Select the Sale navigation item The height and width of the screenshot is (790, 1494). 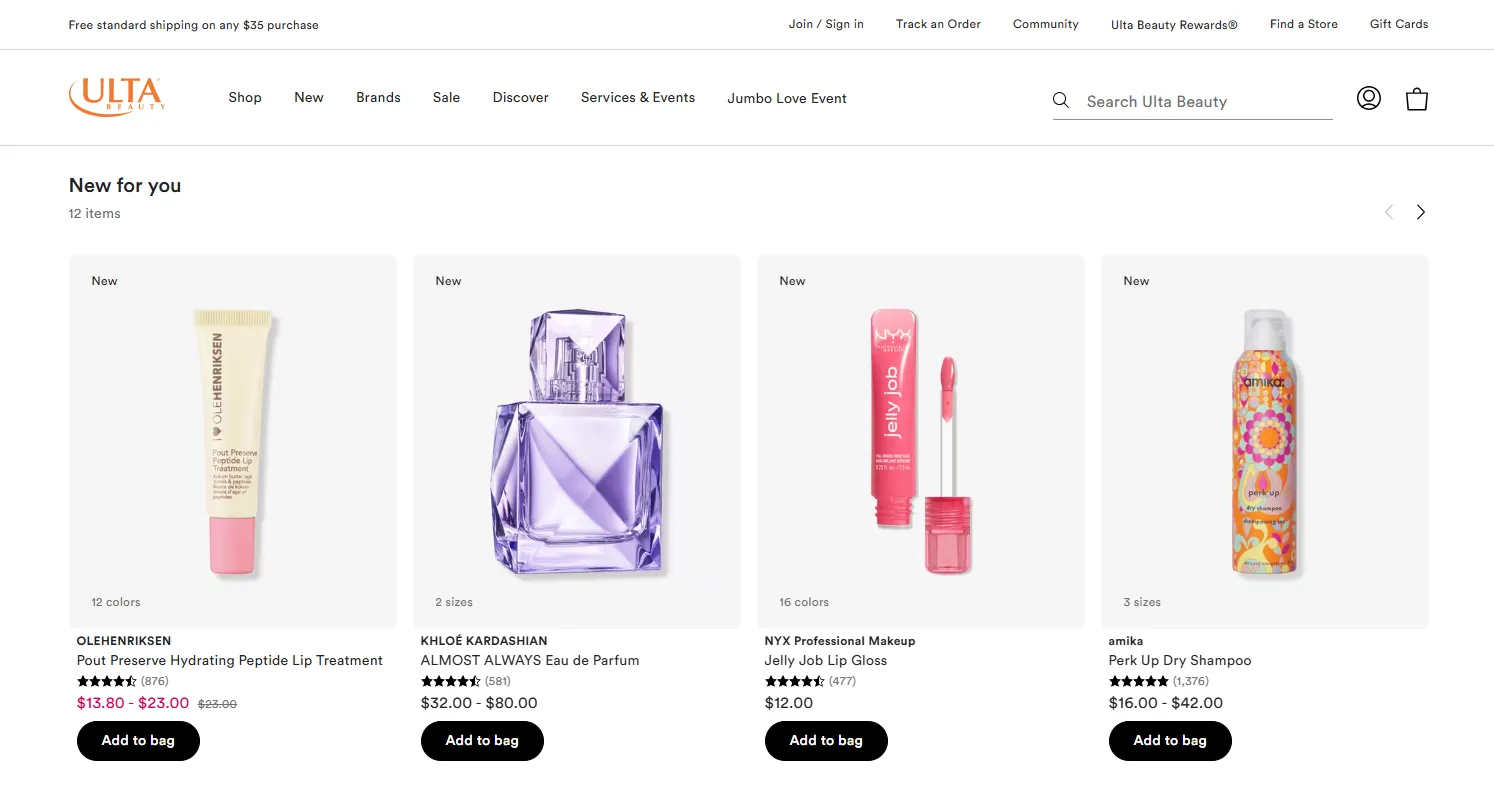click(446, 97)
